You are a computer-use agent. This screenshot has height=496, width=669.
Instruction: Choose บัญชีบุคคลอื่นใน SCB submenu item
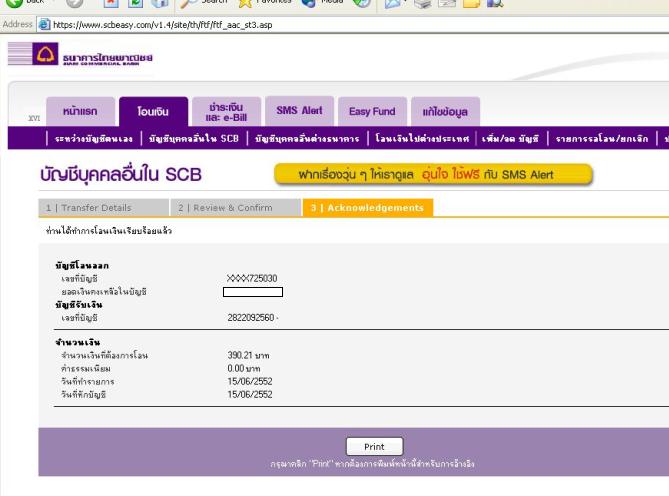[x=194, y=138]
